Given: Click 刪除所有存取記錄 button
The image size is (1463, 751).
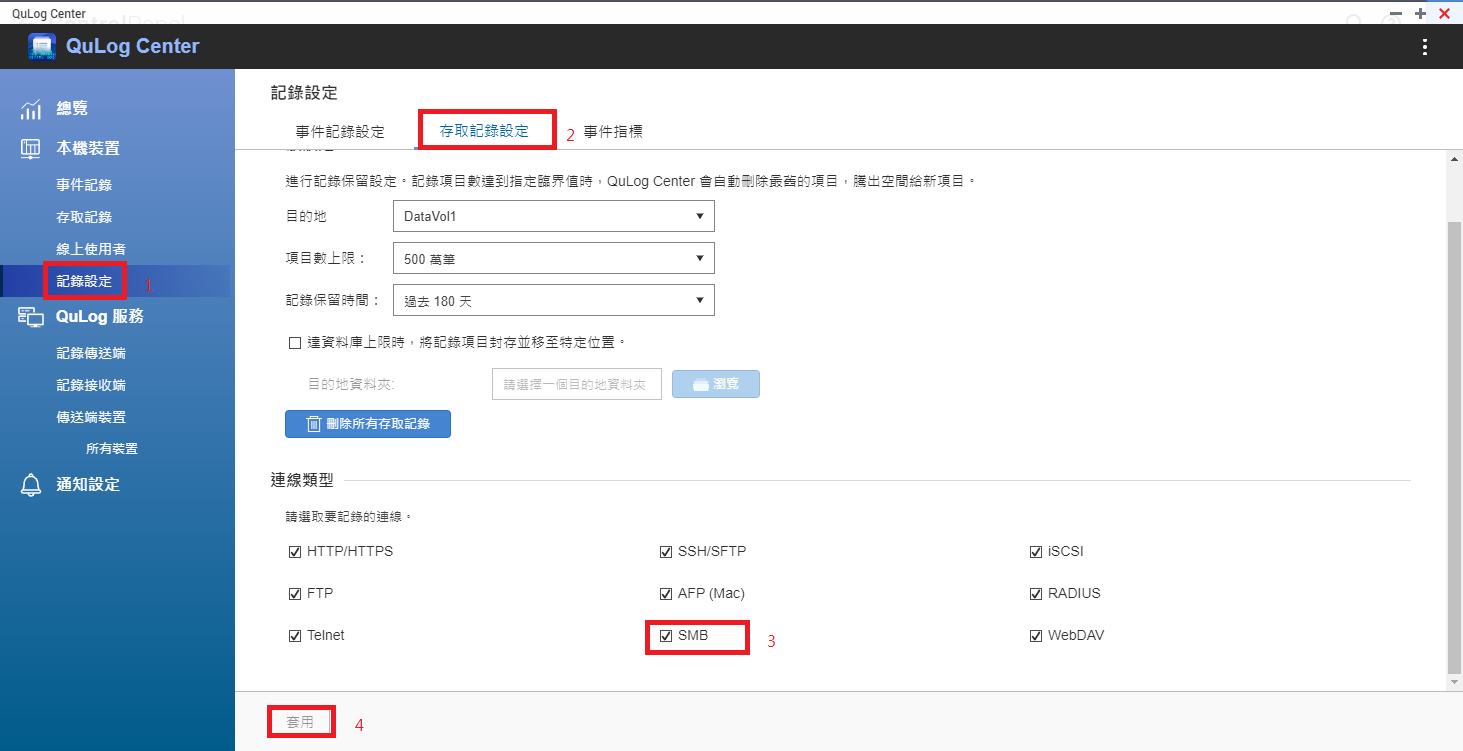Looking at the screenshot, I should (x=368, y=424).
